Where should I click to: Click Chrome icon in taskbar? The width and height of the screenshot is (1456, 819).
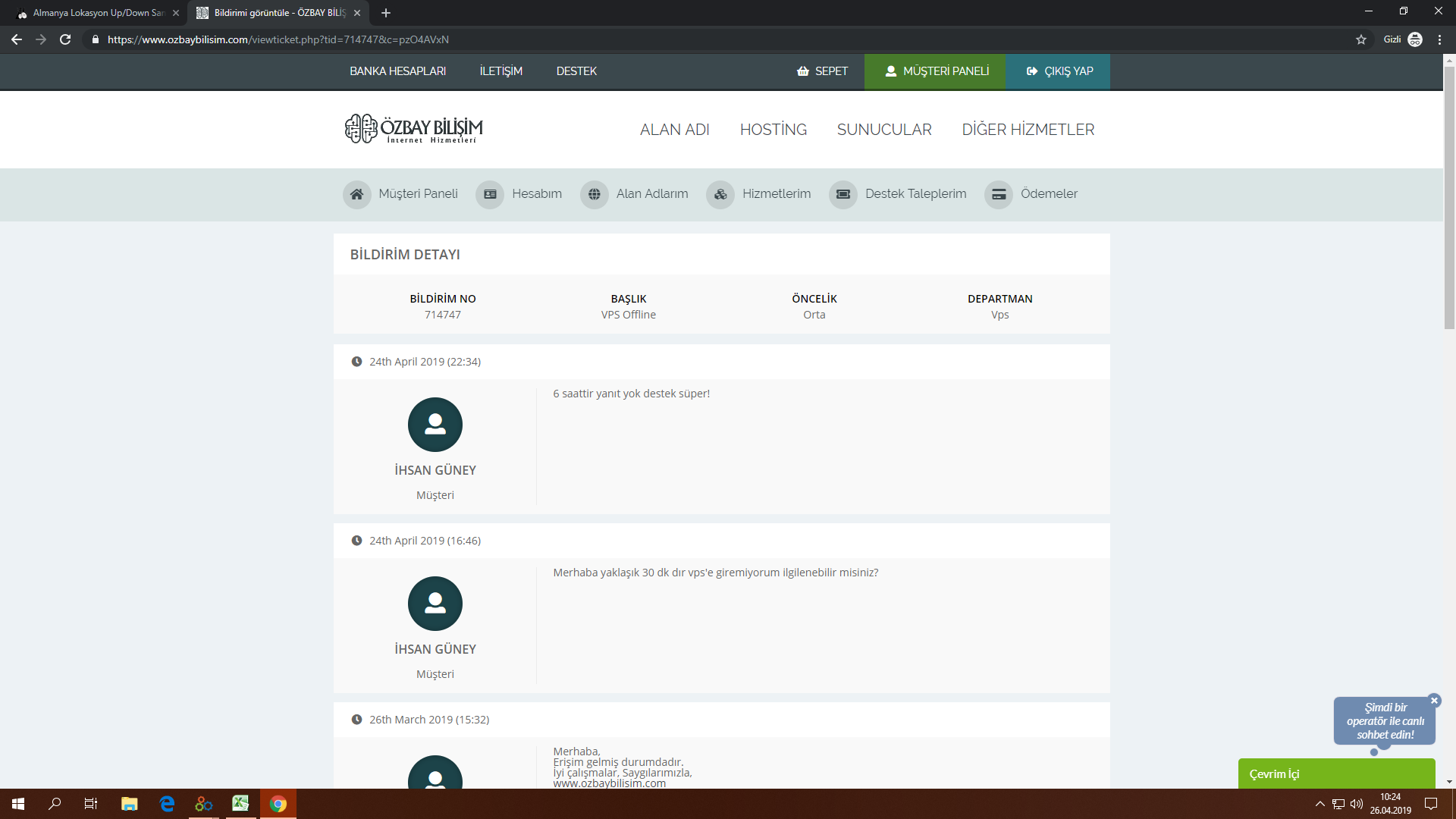coord(278,804)
